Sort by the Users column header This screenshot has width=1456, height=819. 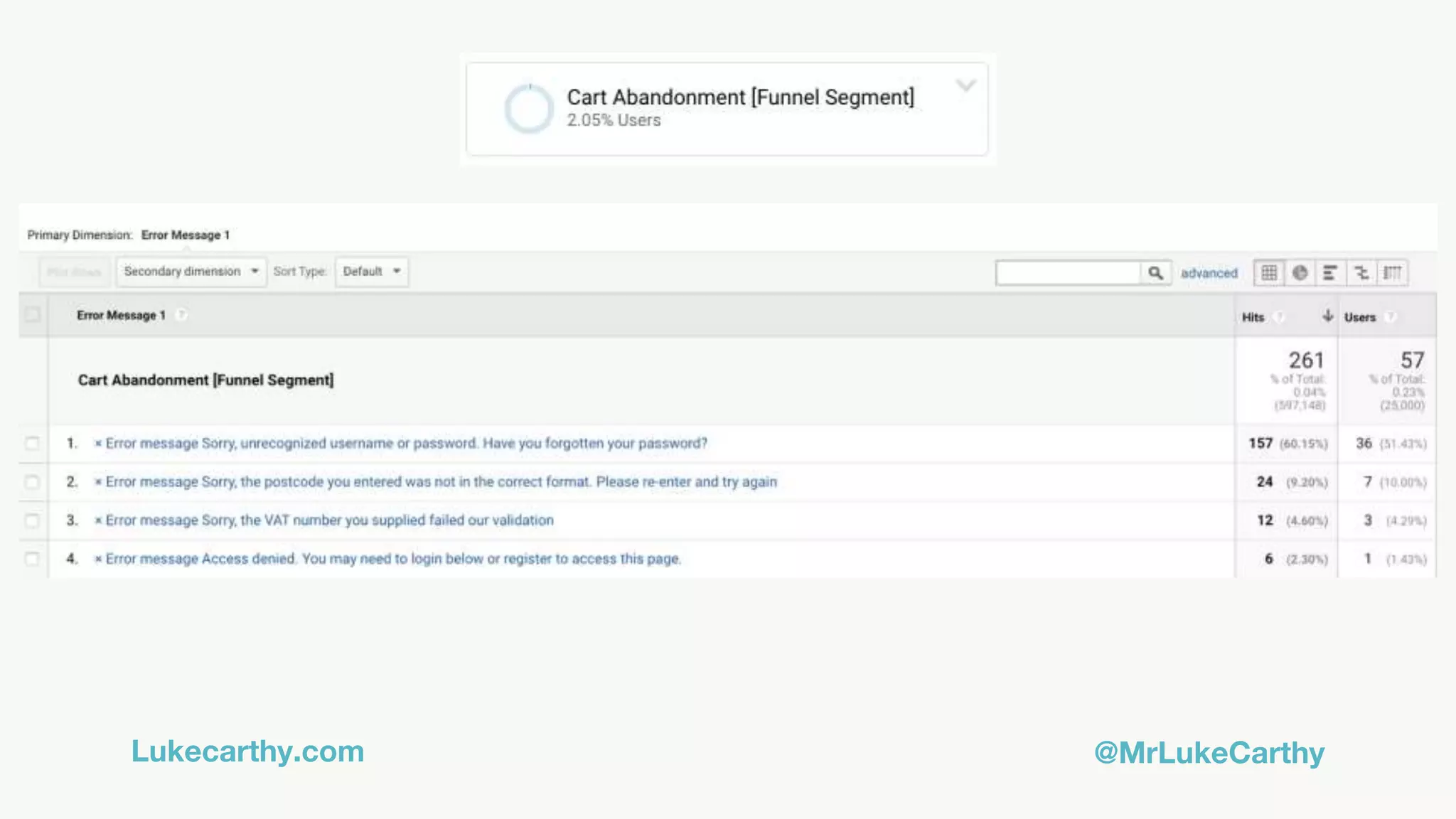tap(1359, 317)
